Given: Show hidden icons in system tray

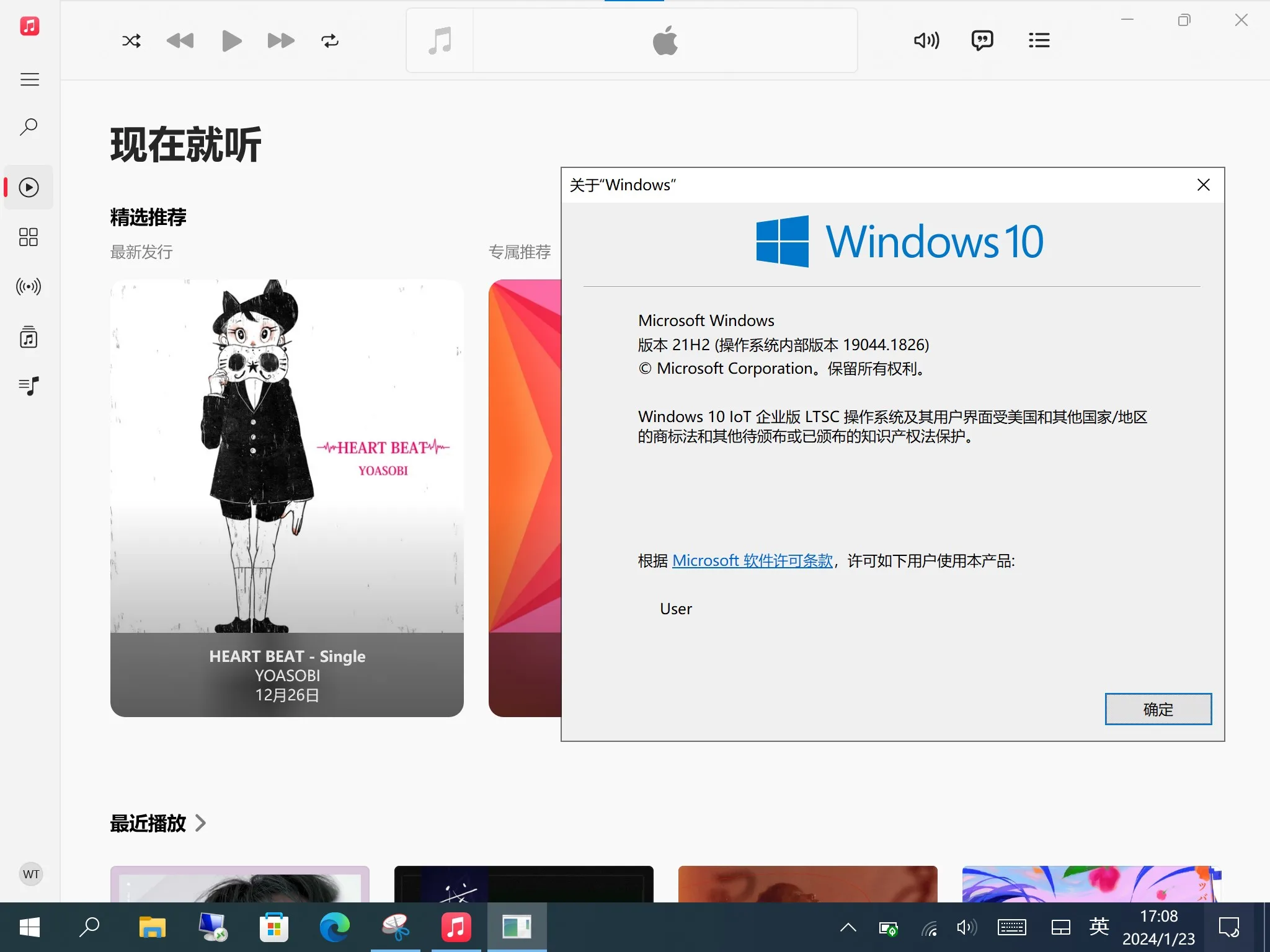Looking at the screenshot, I should [x=848, y=928].
